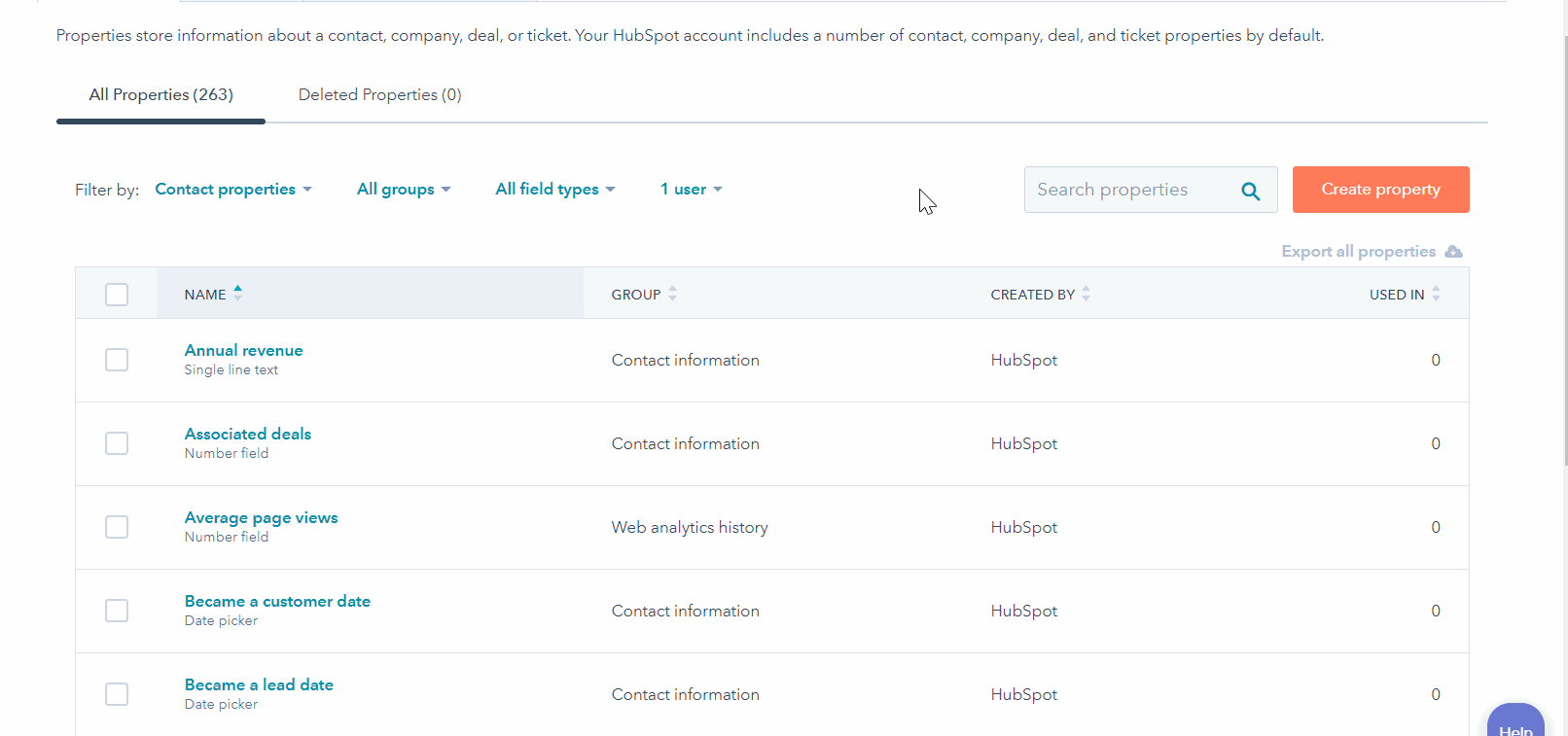The height and width of the screenshot is (736, 1568).
Task: Open the Help chat widget
Action: coord(1515,722)
